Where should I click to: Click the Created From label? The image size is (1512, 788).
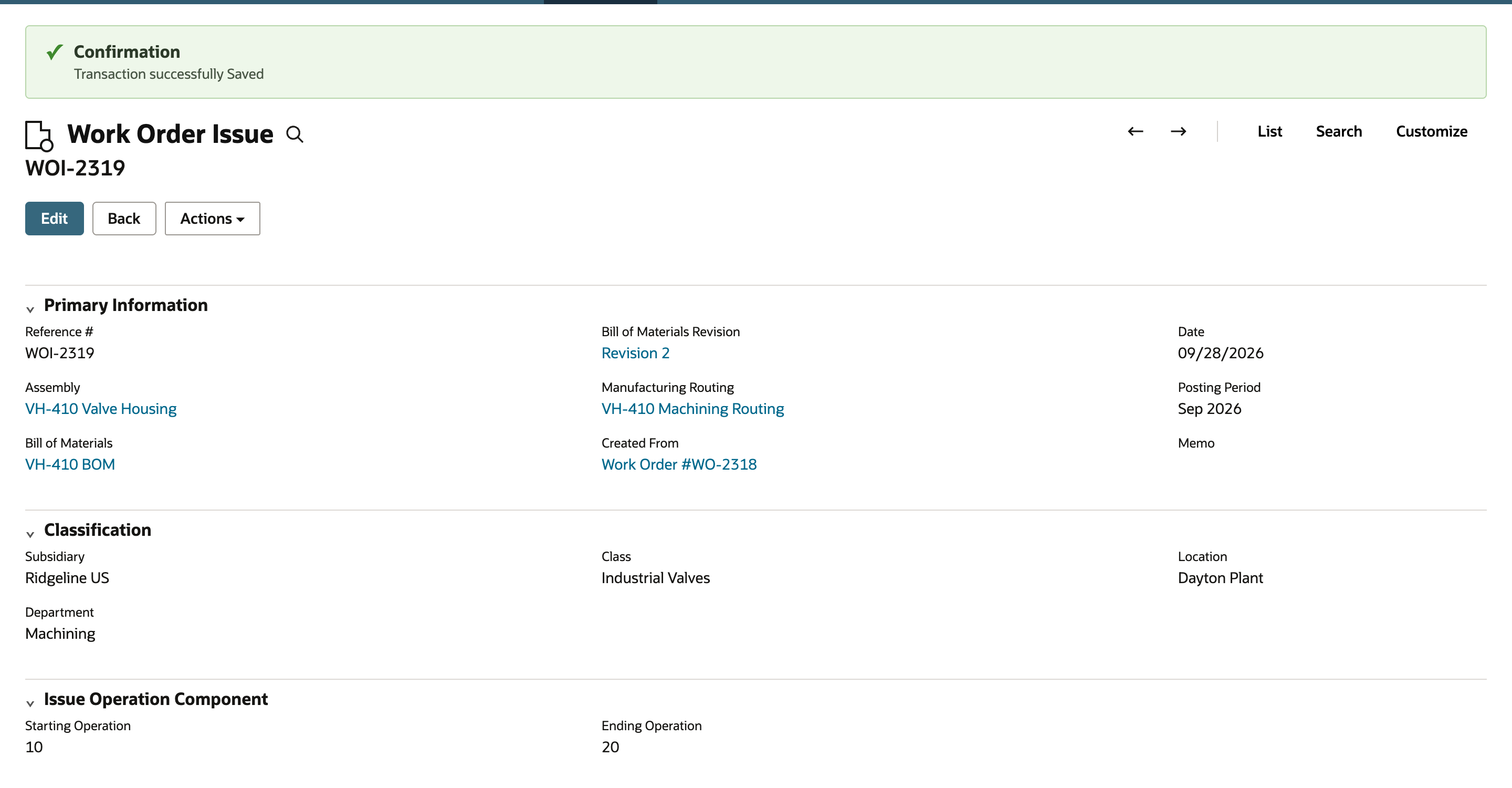(x=640, y=443)
